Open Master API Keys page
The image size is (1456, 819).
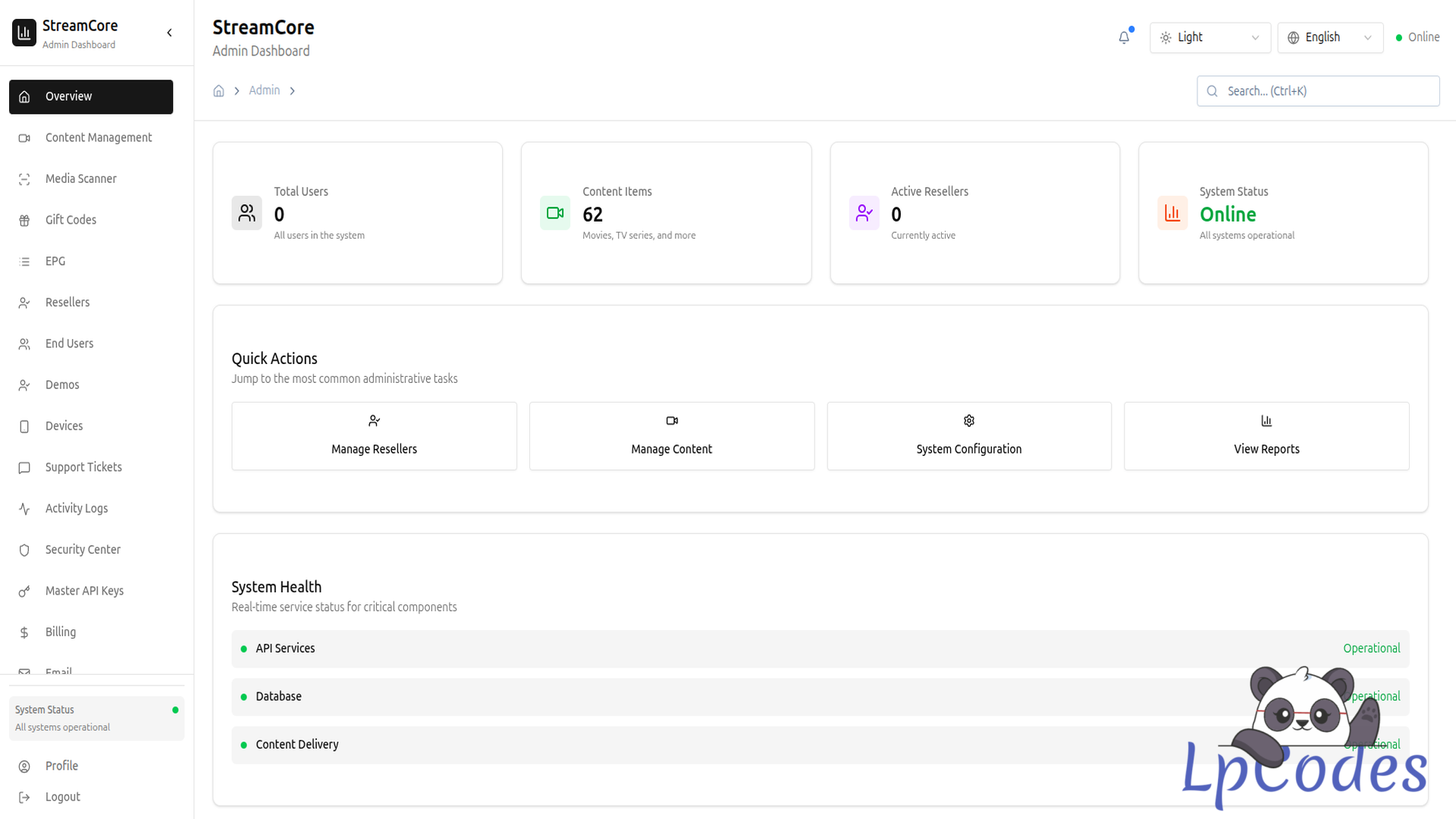point(84,591)
